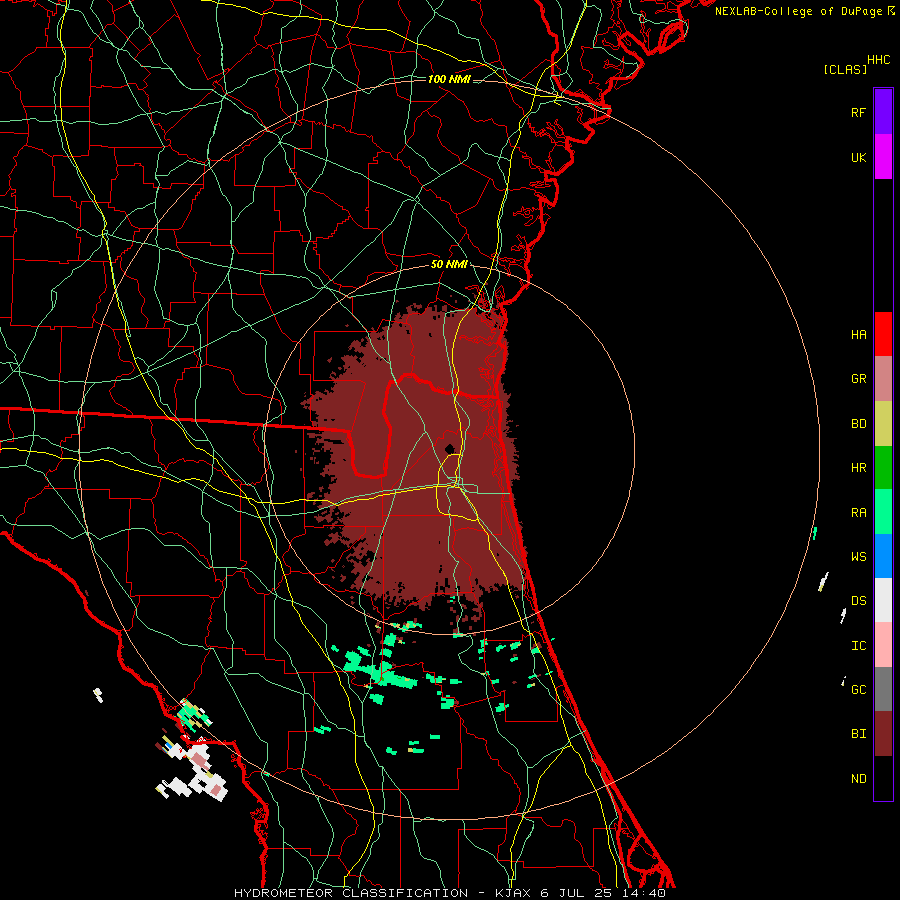
Task: Click the RA legend label
Action: [858, 512]
